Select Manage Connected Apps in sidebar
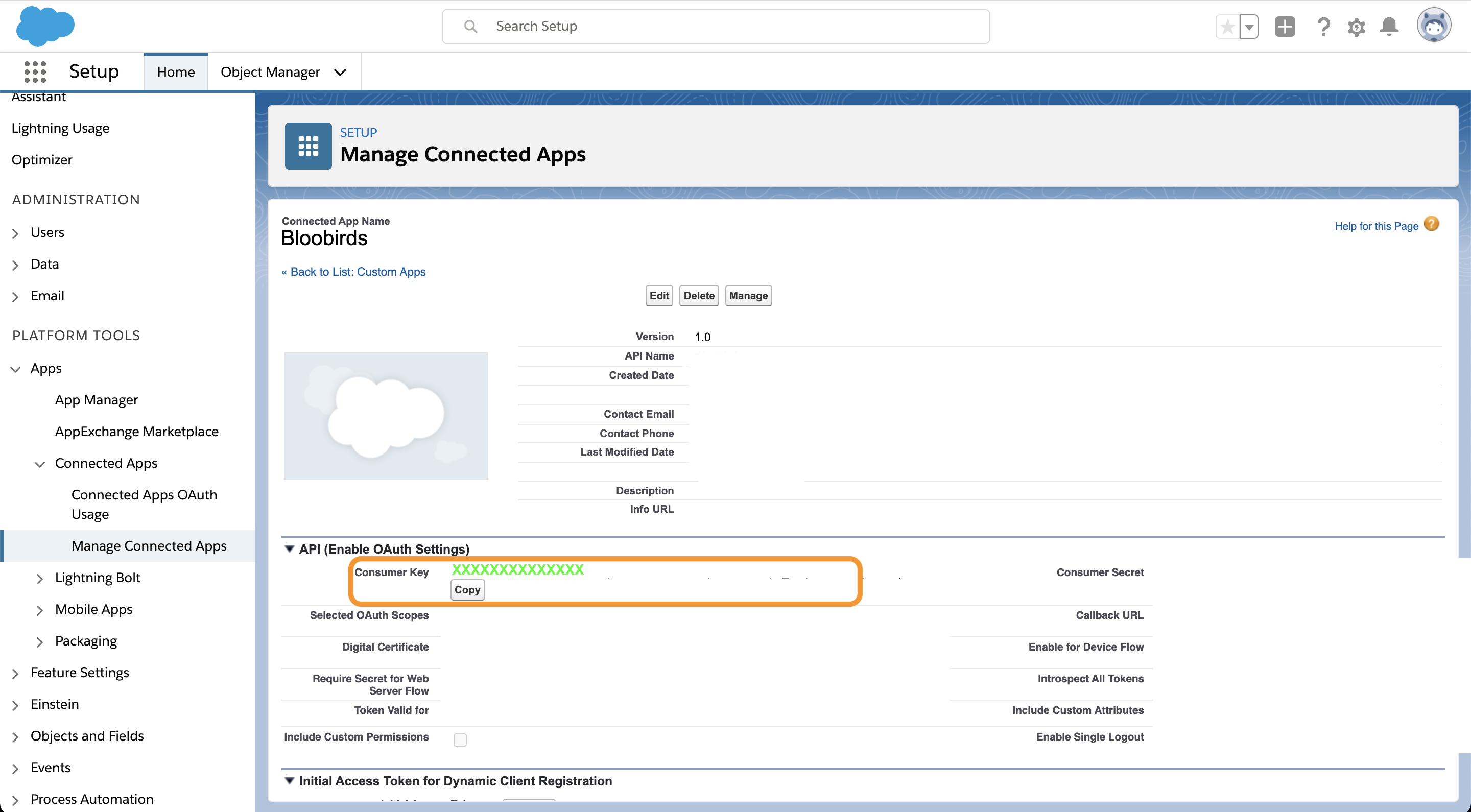 149,546
